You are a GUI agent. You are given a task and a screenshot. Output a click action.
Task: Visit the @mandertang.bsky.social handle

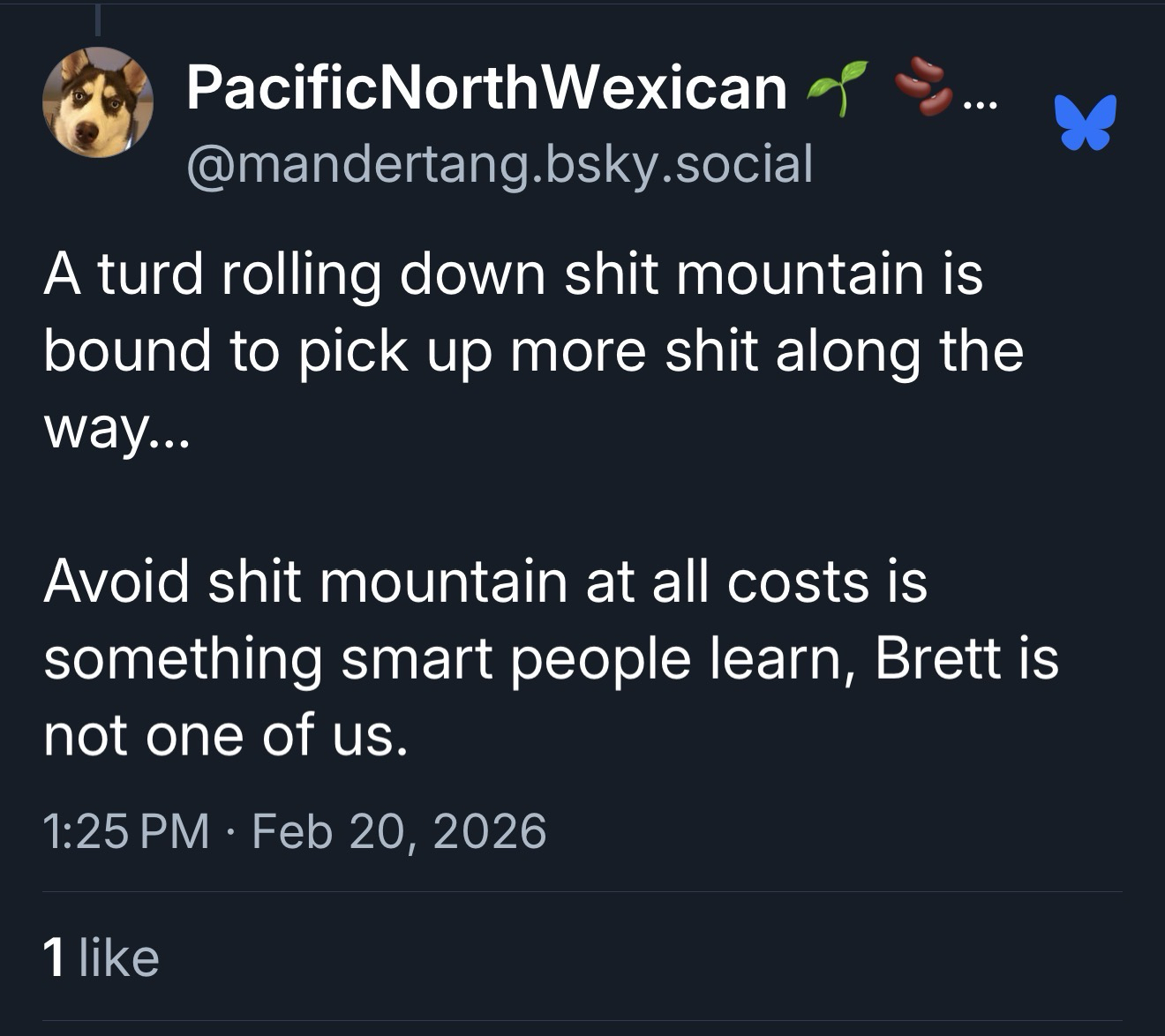pyautogui.click(x=499, y=165)
